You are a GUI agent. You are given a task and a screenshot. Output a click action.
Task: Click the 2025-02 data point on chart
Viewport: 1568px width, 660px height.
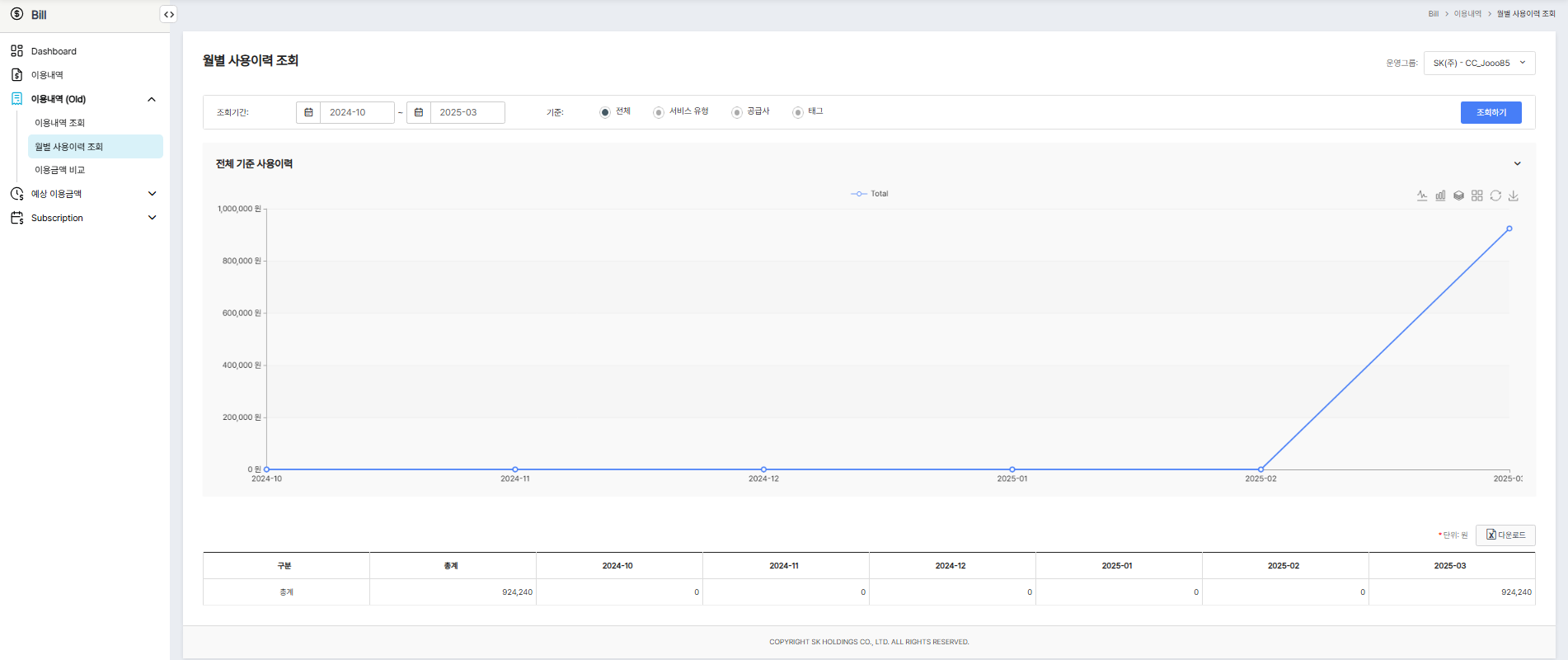(x=1261, y=469)
